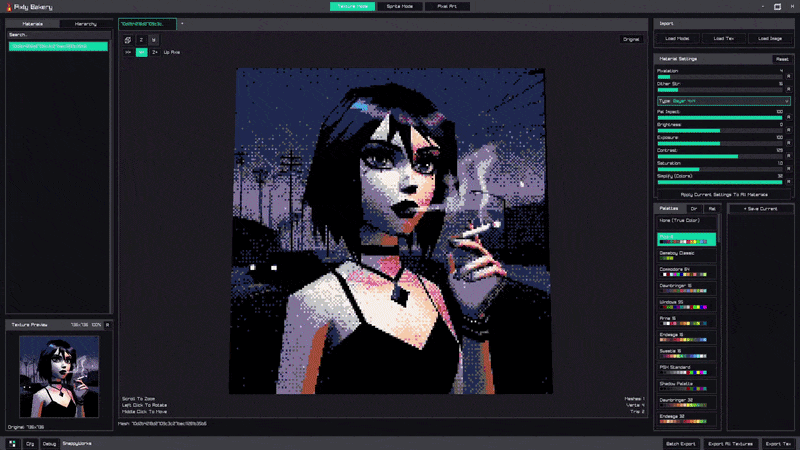The width and height of the screenshot is (800, 450).
Task: Select the Z+ up axis option
Action: coord(155,52)
